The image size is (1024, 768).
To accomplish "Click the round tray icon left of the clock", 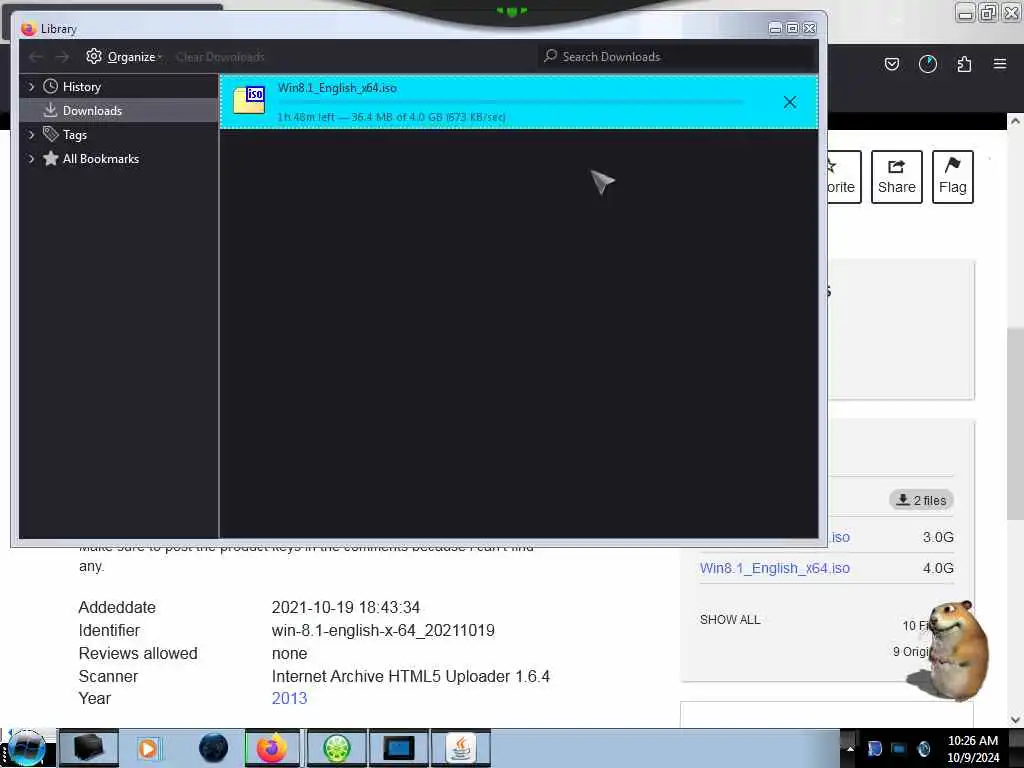I will pos(923,748).
